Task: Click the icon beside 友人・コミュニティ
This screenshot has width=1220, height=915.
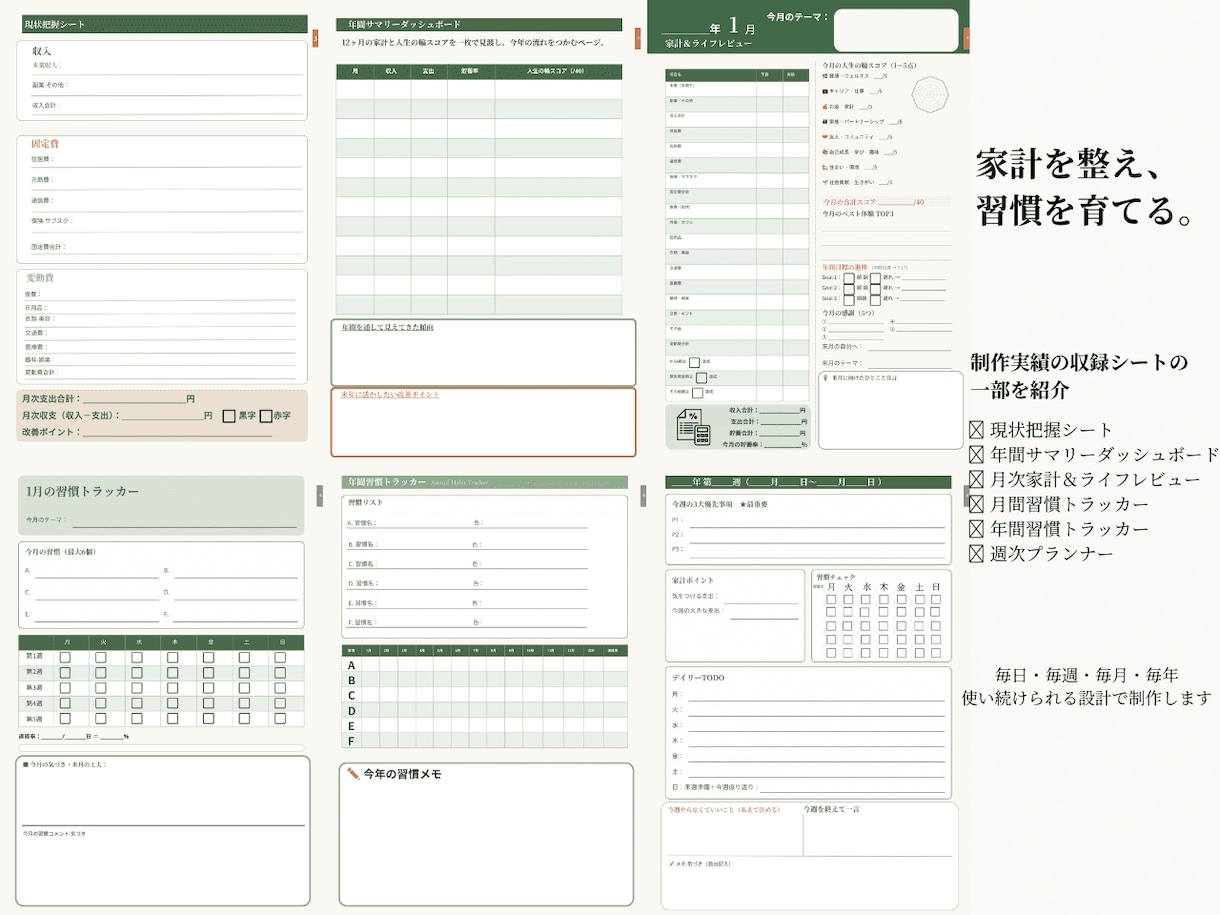Action: tap(824, 136)
